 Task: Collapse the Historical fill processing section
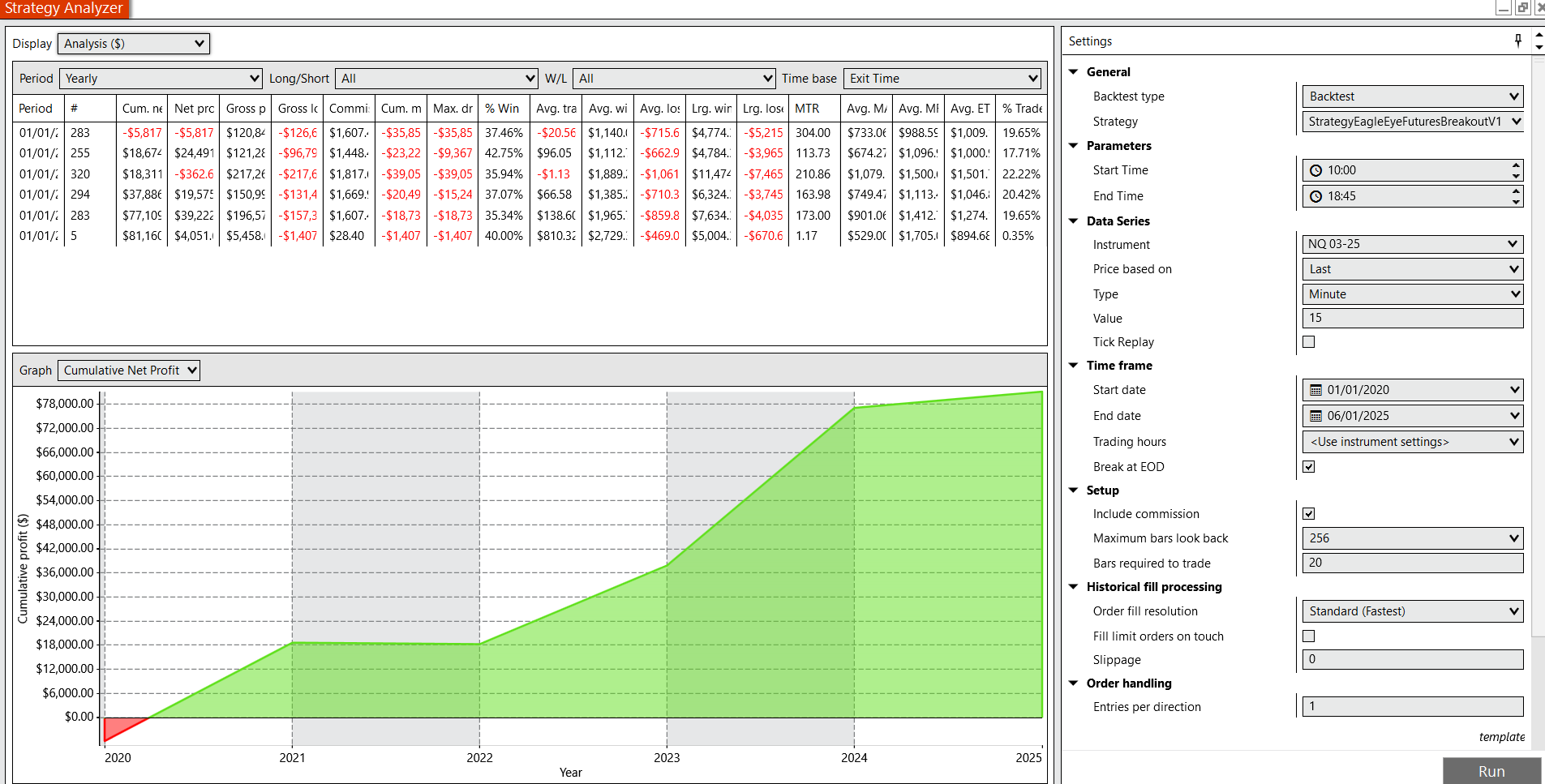pyautogui.click(x=1073, y=587)
